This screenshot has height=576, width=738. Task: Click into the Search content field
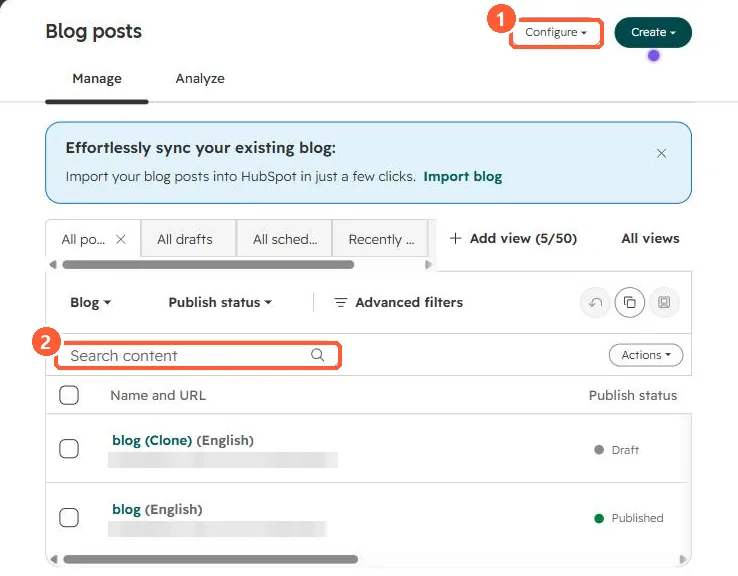pyautogui.click(x=198, y=356)
